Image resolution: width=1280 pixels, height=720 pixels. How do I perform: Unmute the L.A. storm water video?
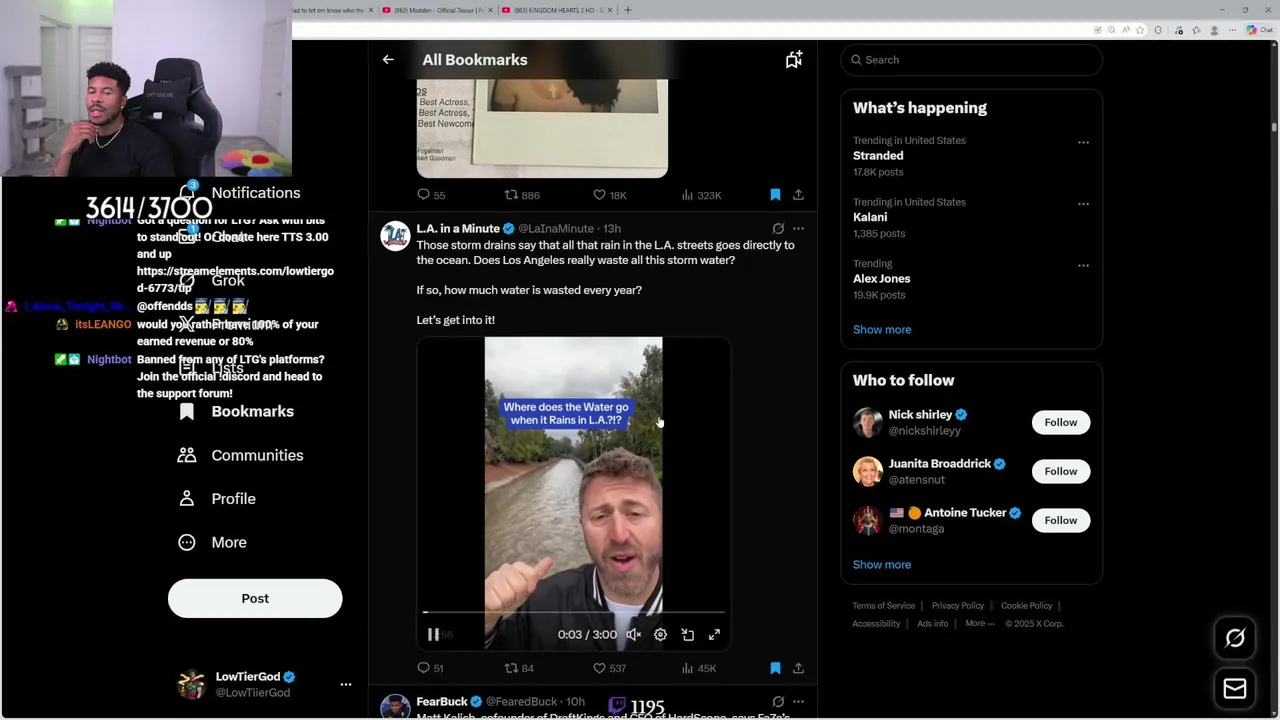click(633, 635)
